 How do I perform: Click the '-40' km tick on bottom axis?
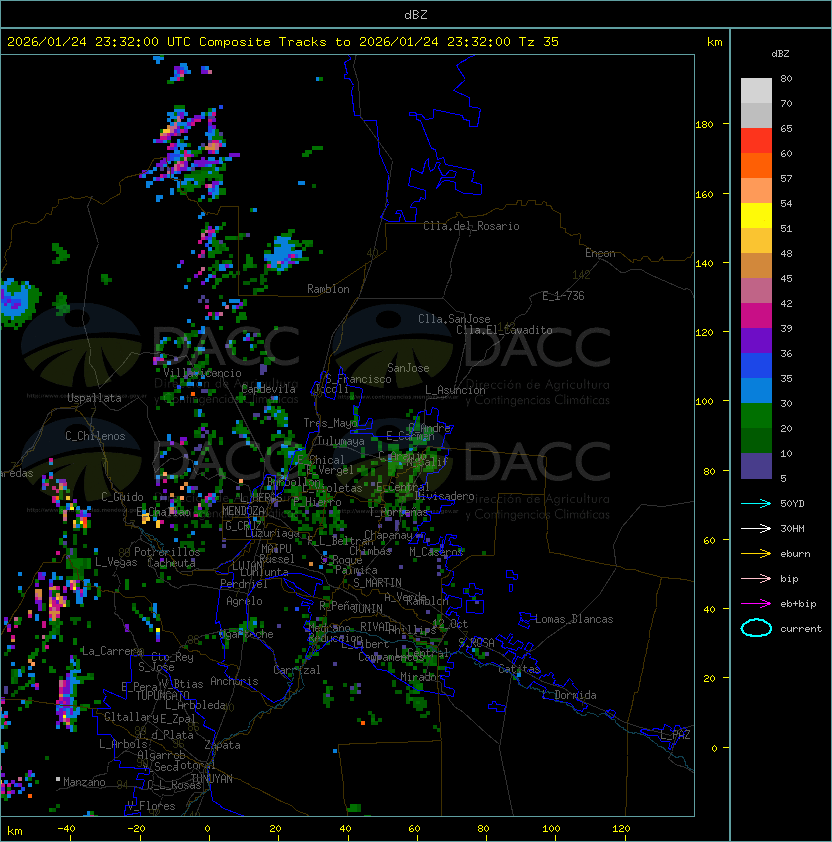(x=66, y=829)
